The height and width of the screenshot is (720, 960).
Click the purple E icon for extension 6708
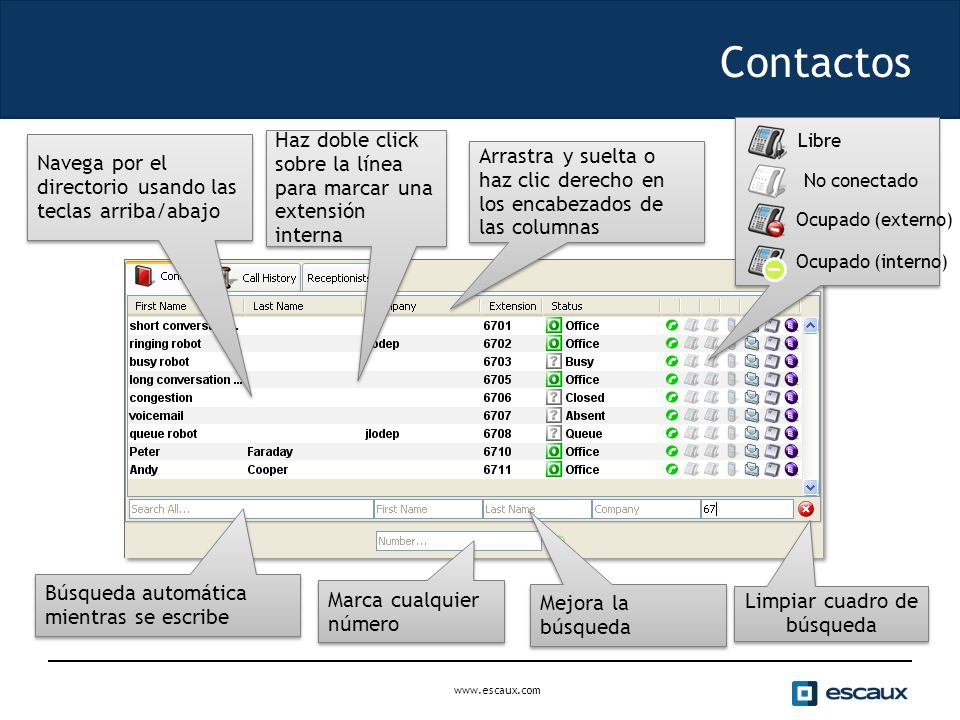pos(792,433)
